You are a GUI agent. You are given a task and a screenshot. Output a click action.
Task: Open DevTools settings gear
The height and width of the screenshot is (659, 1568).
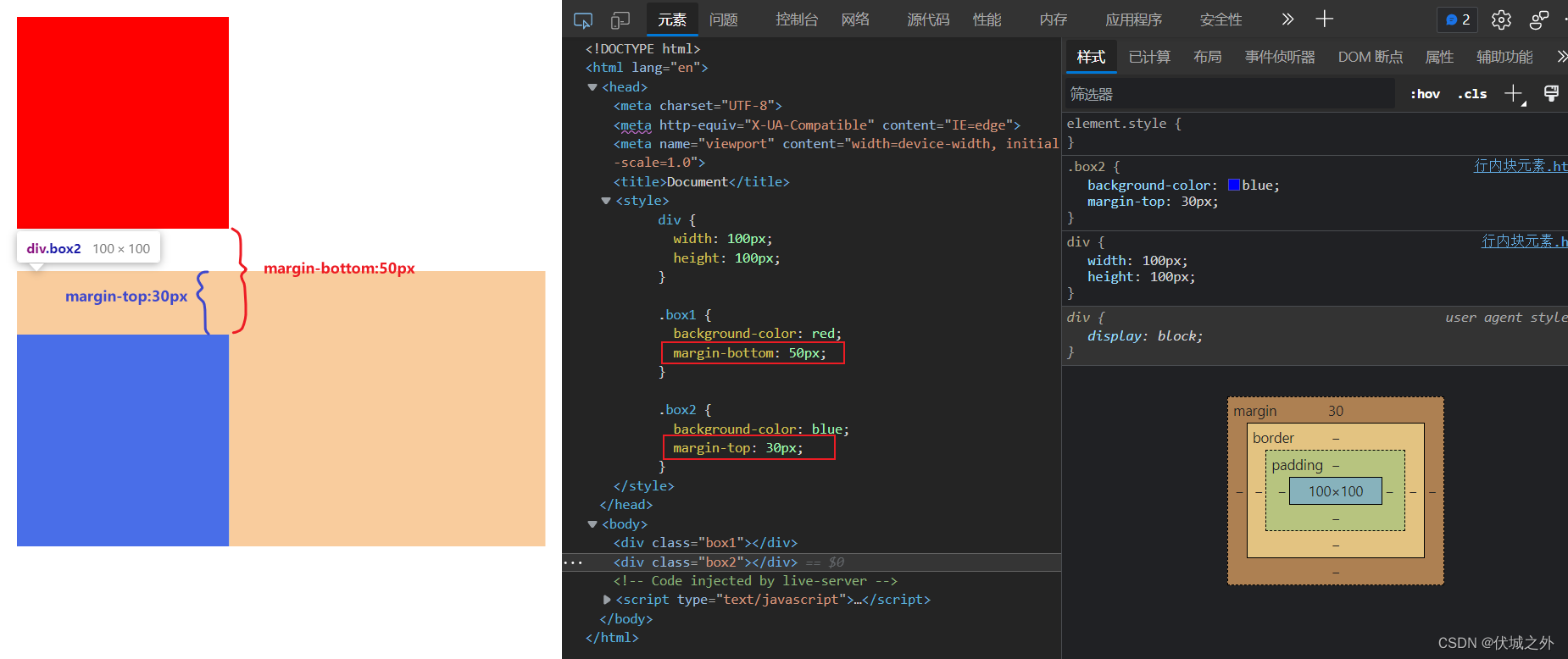(1501, 19)
